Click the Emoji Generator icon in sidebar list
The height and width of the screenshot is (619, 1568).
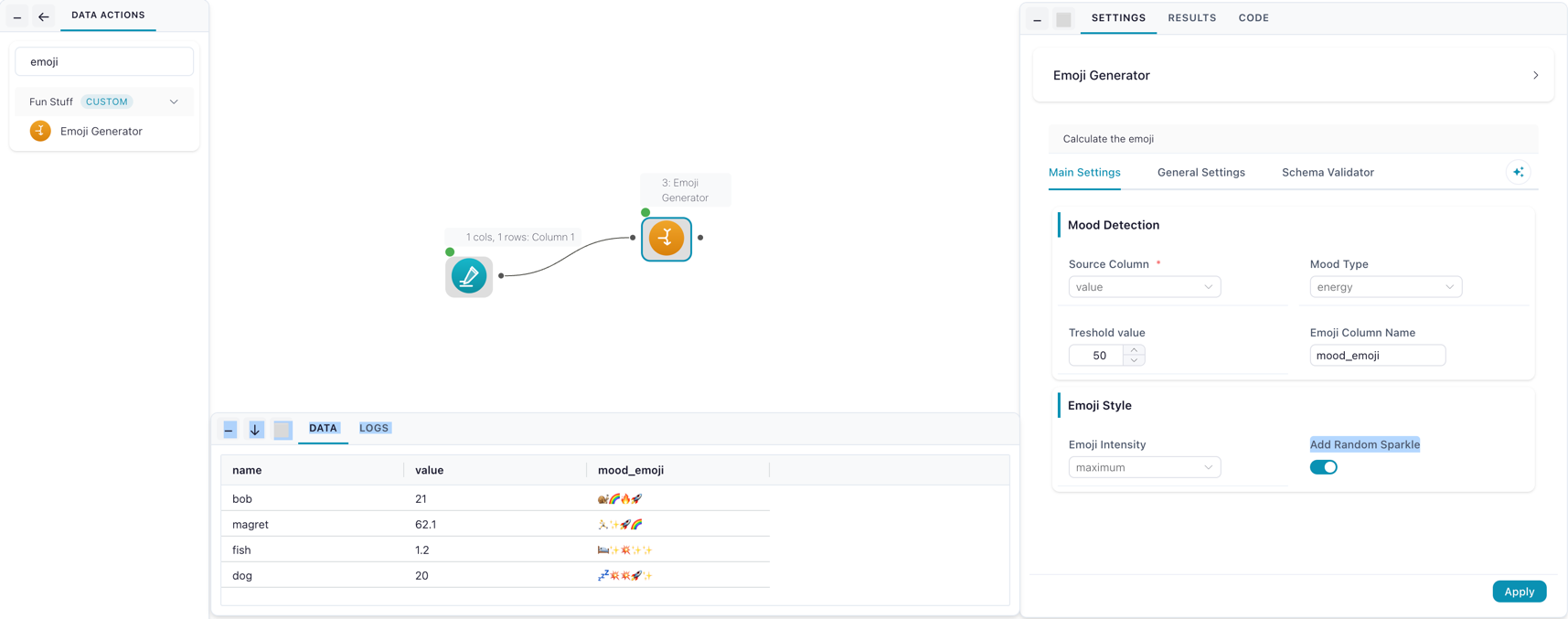[x=40, y=131]
